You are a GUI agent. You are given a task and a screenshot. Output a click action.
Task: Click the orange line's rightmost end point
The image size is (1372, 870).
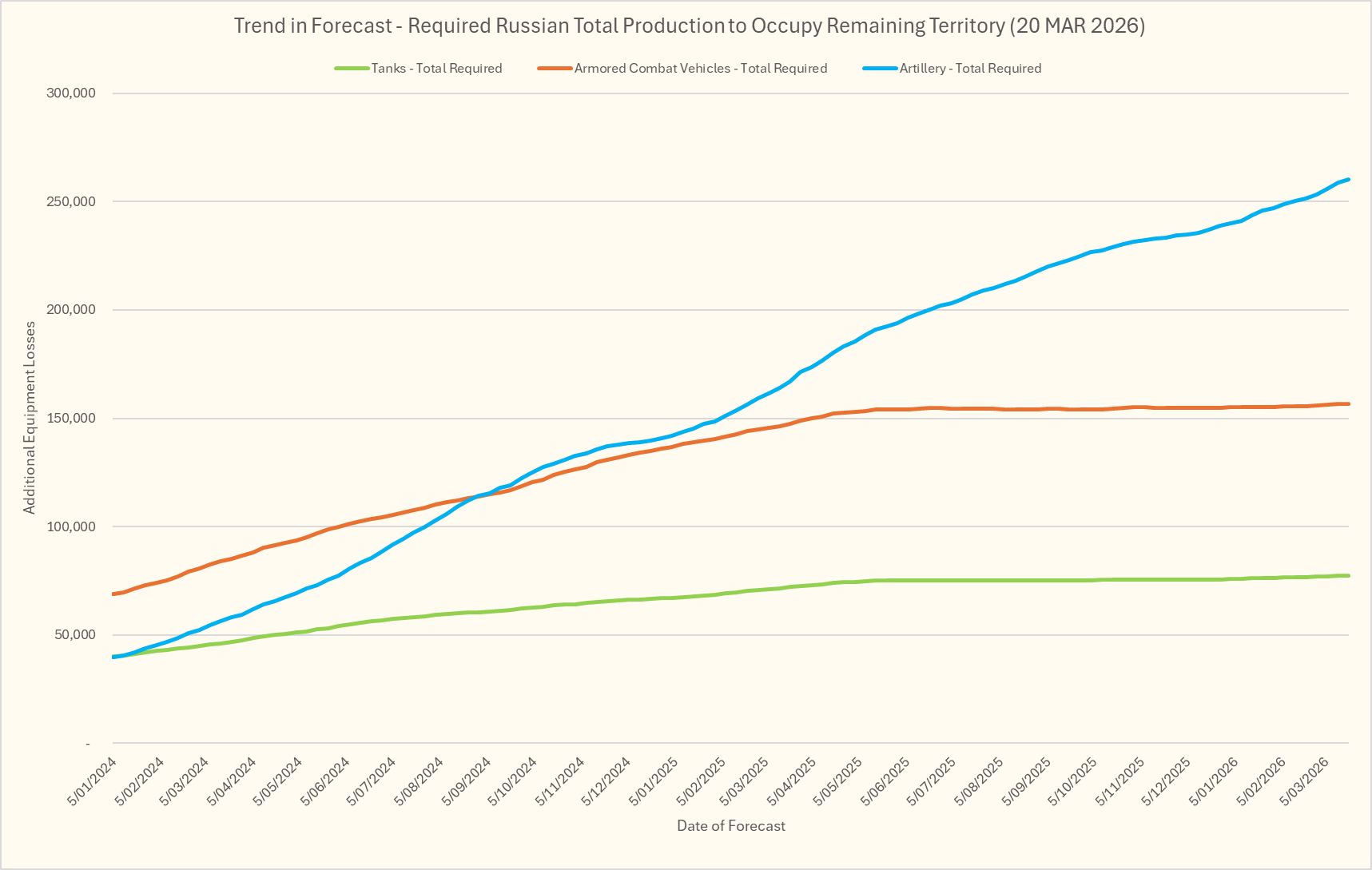[x=1348, y=404]
